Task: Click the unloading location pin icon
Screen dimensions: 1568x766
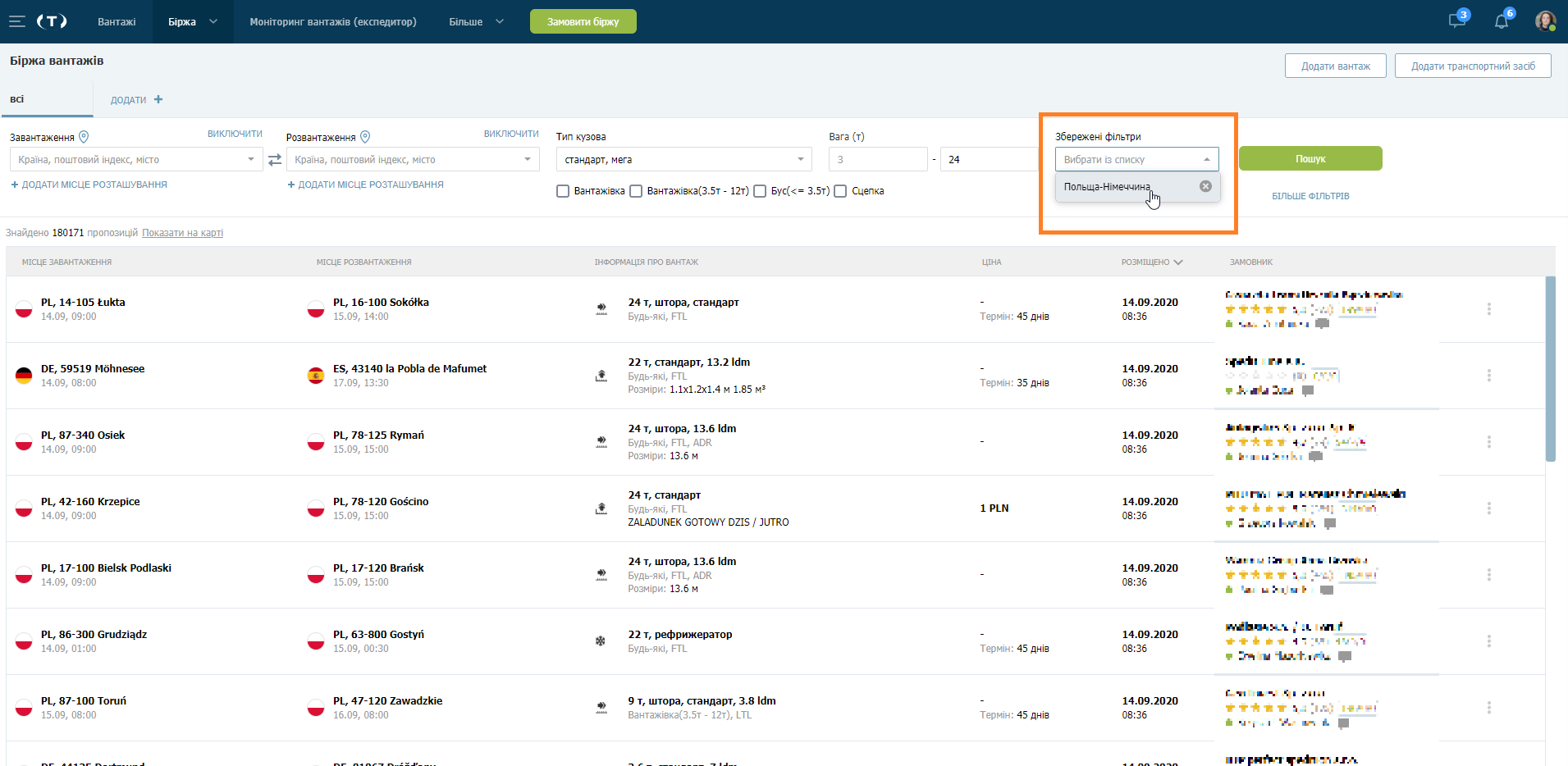Action: pos(365,137)
